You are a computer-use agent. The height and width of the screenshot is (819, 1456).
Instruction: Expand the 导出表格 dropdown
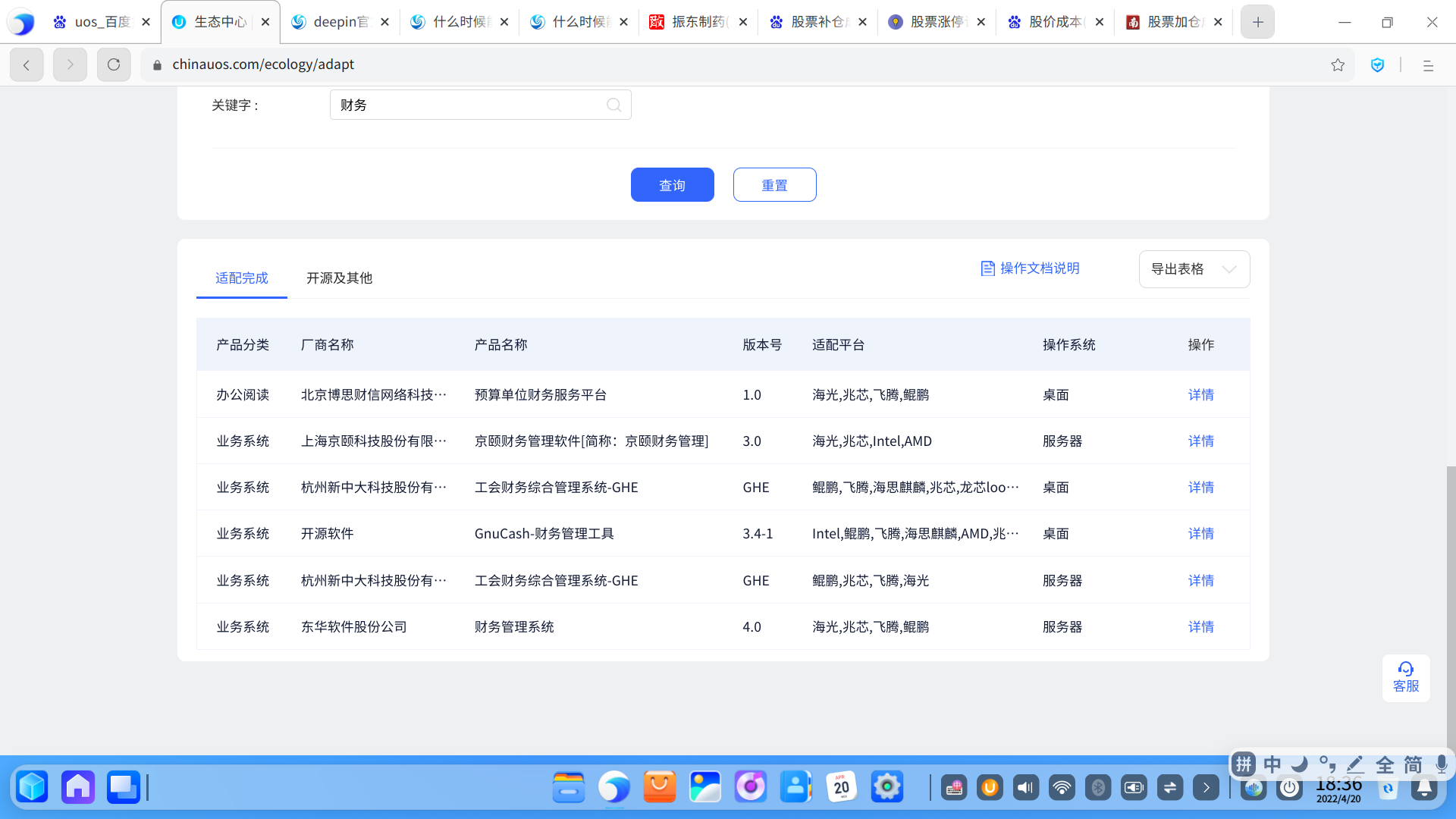point(1194,269)
